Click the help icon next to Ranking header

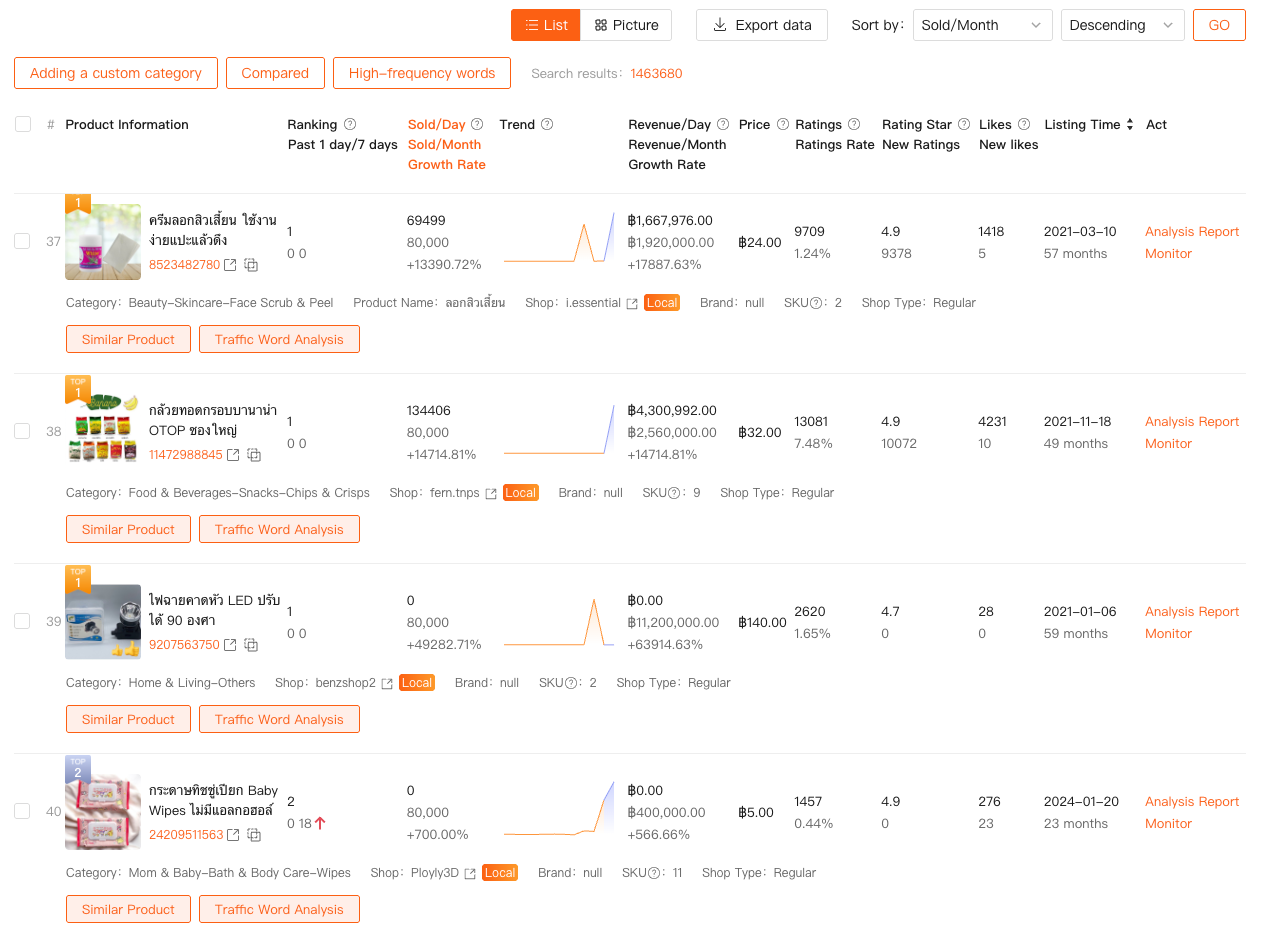pyautogui.click(x=350, y=125)
